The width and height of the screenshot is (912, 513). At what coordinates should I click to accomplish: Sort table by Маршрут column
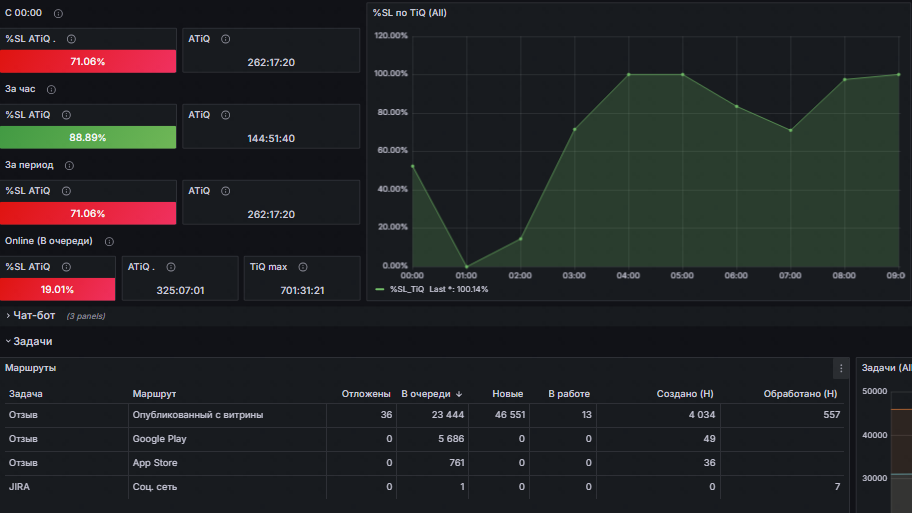point(154,394)
